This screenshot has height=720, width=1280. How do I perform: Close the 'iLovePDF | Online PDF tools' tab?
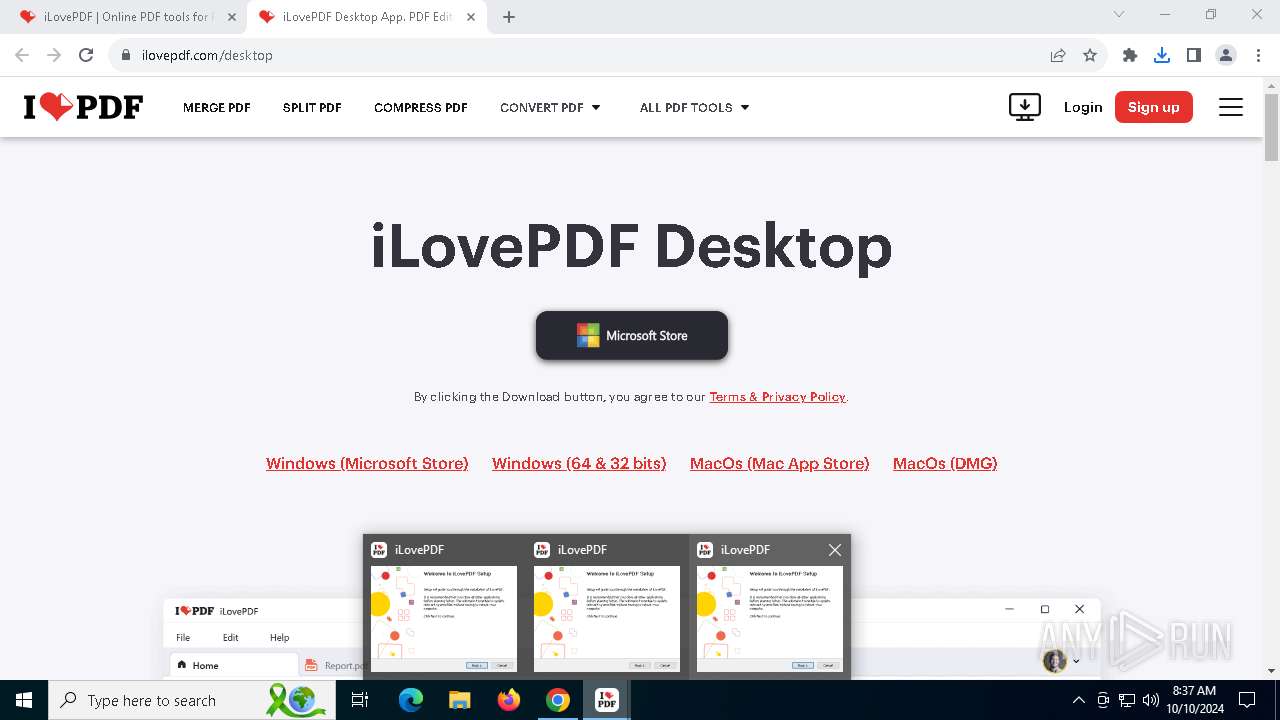[x=232, y=17]
